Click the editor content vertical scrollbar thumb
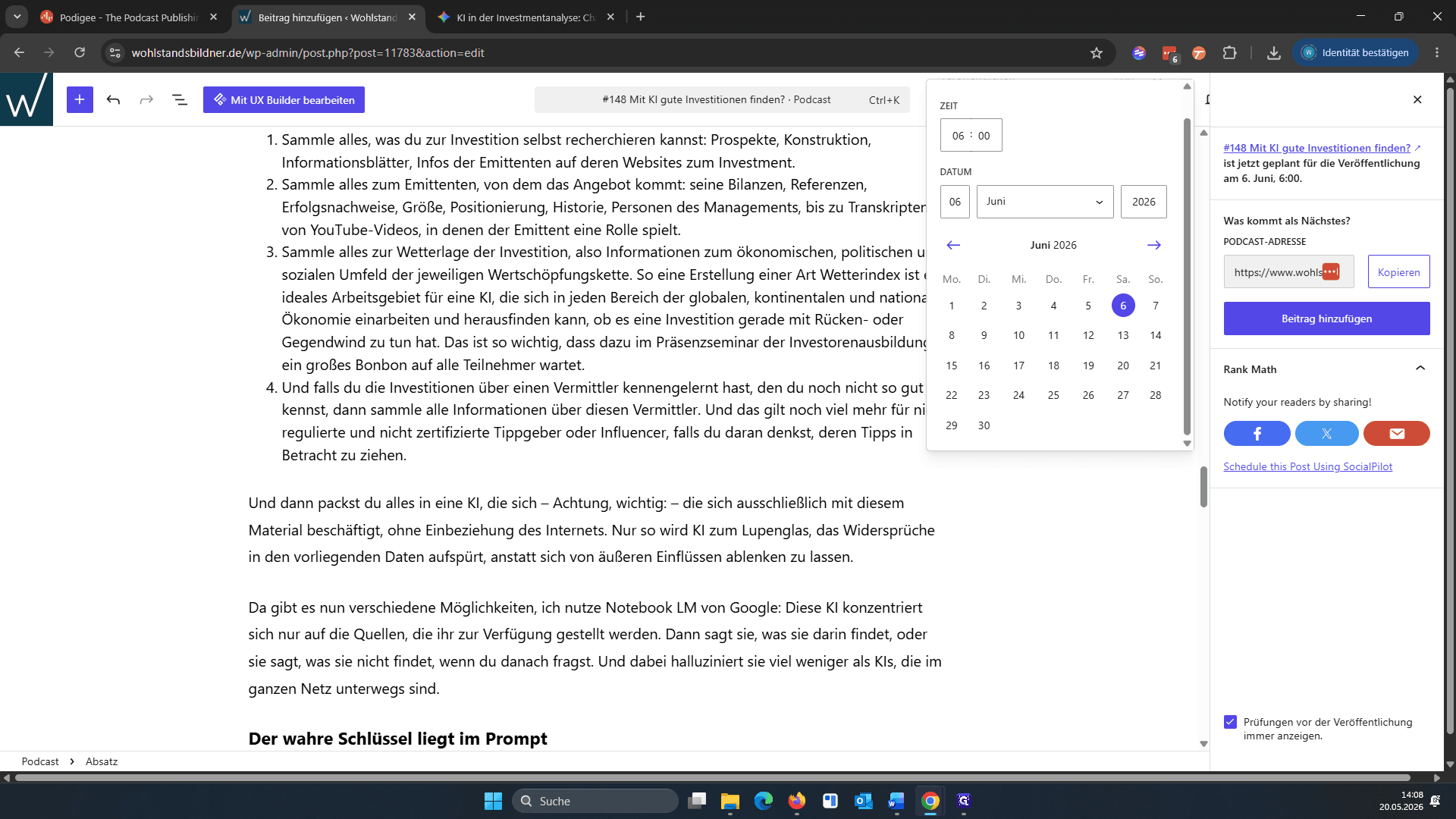 click(1203, 487)
